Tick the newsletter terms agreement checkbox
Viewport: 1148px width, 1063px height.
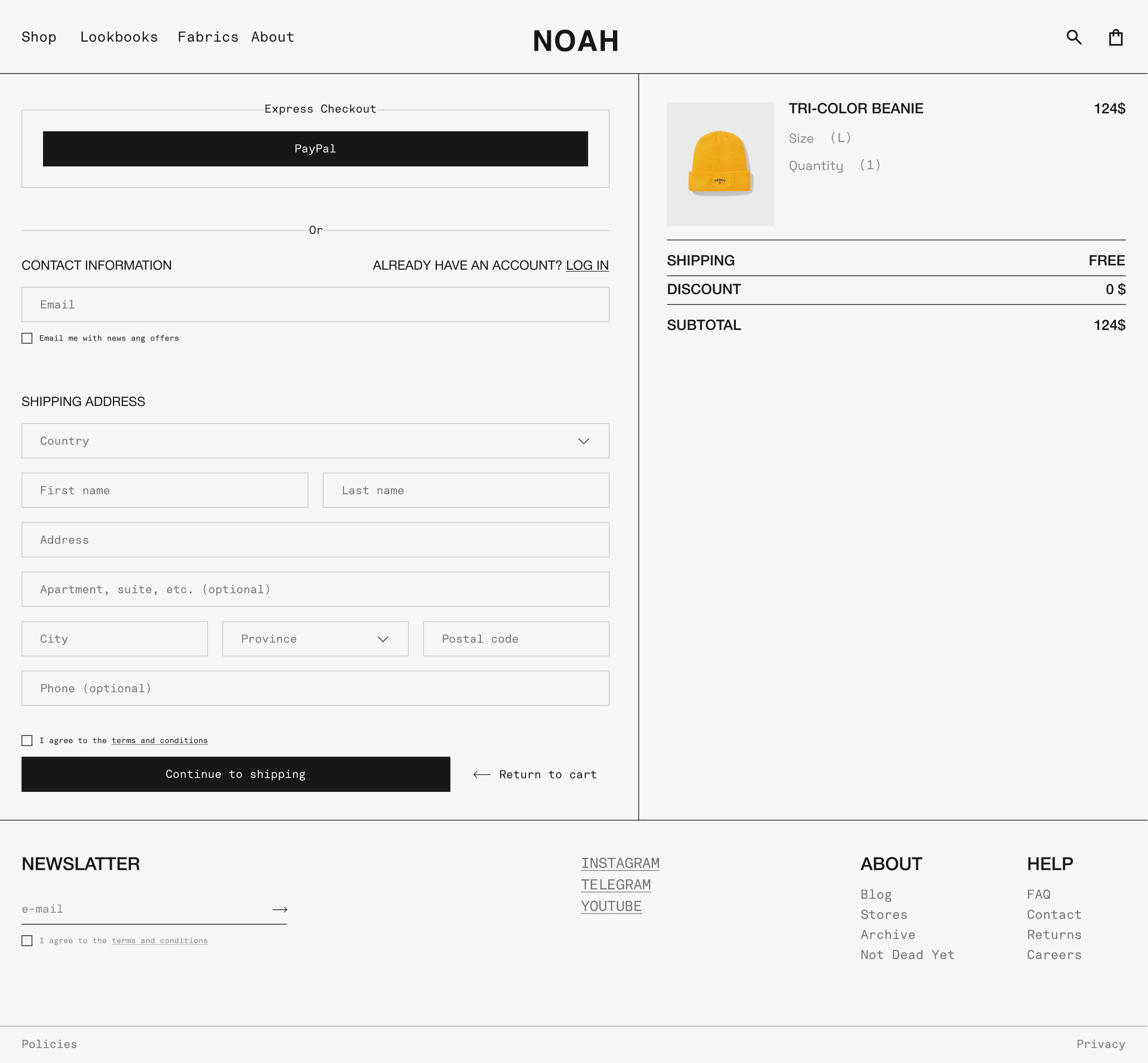pyautogui.click(x=27, y=941)
